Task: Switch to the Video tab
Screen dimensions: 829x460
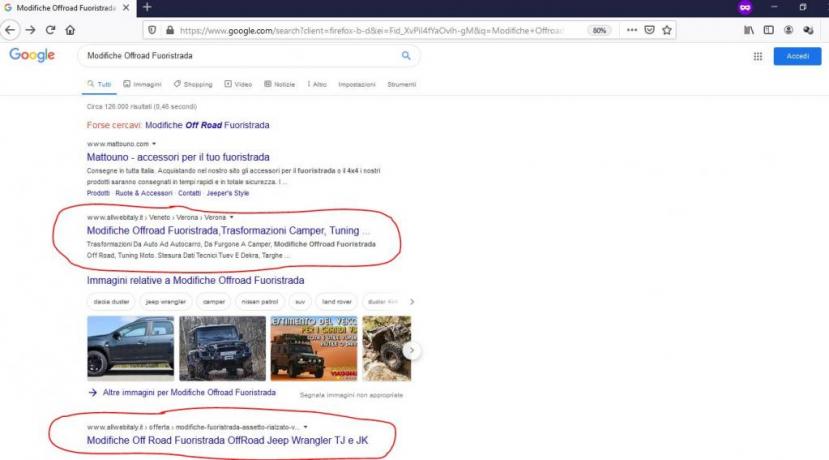Action: point(238,84)
